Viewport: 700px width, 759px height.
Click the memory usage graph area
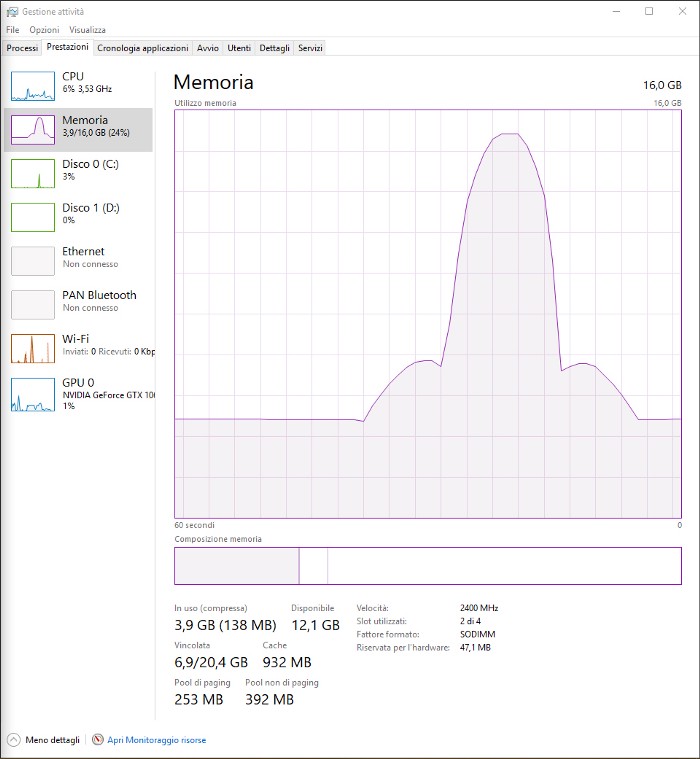tap(428, 314)
